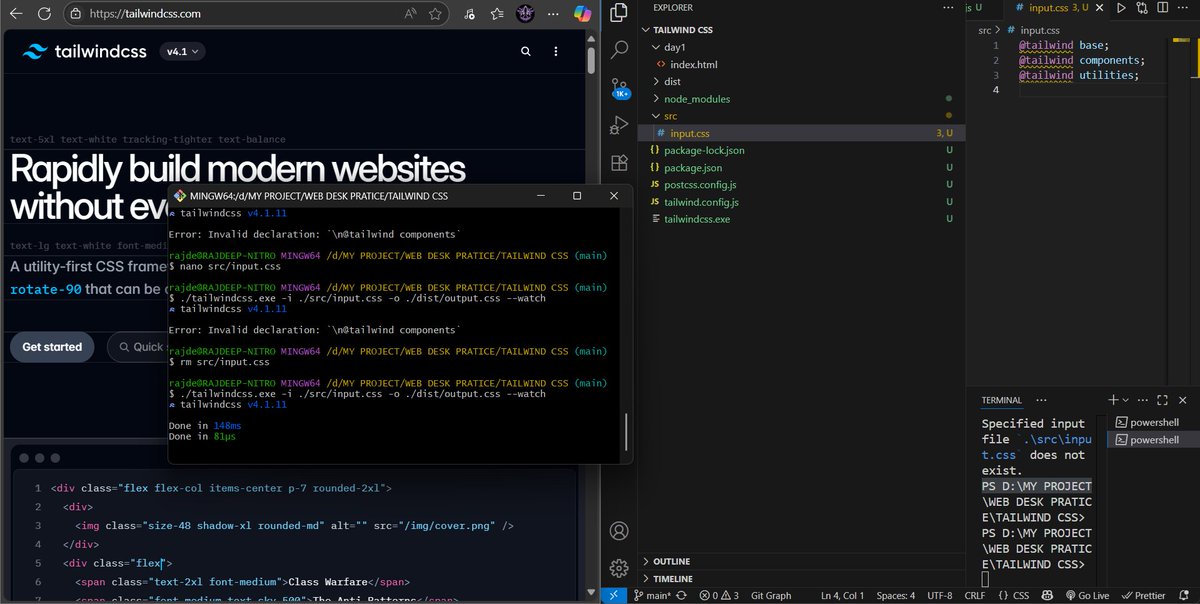Open the launch profile dropdown beside new terminal
This screenshot has width=1200, height=604.
coord(1126,399)
